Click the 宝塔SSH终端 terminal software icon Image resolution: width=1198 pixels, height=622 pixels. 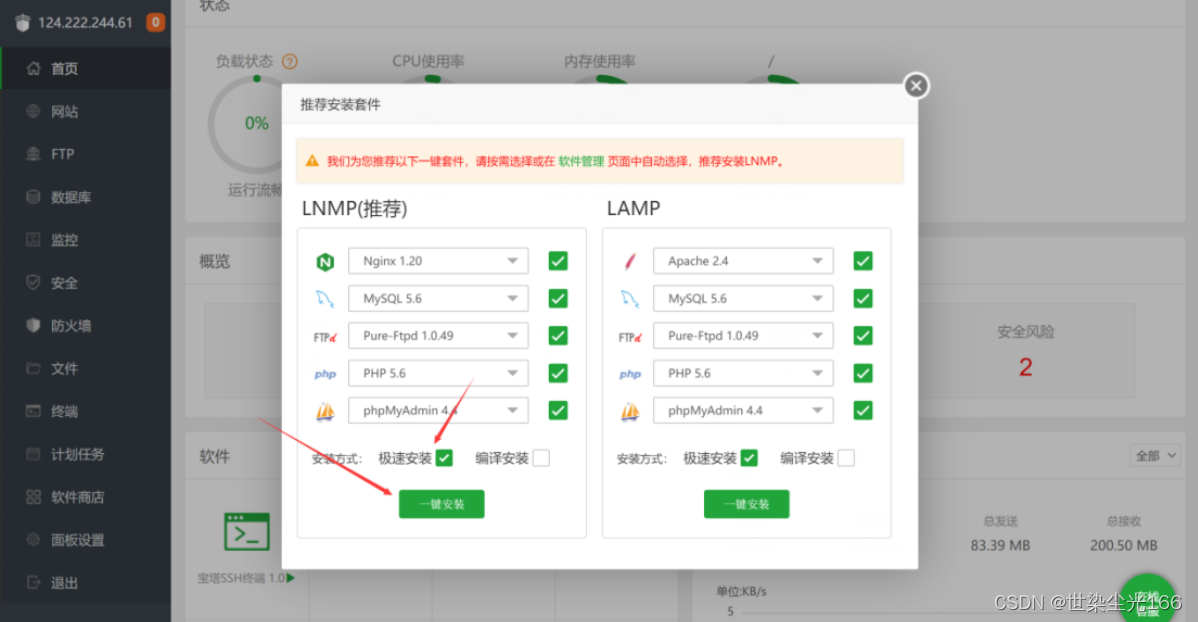coord(247,532)
